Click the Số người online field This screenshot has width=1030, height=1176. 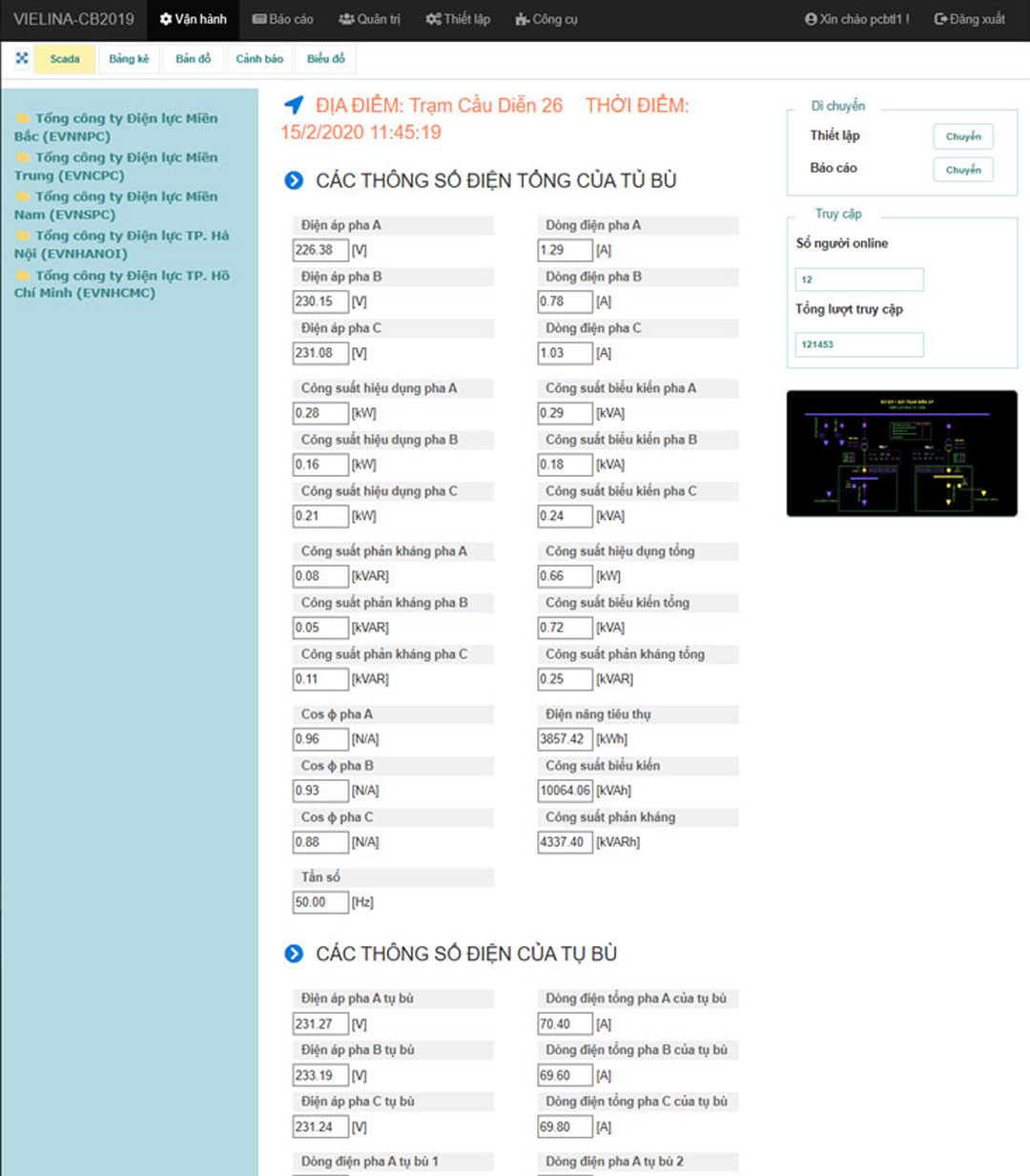point(859,279)
